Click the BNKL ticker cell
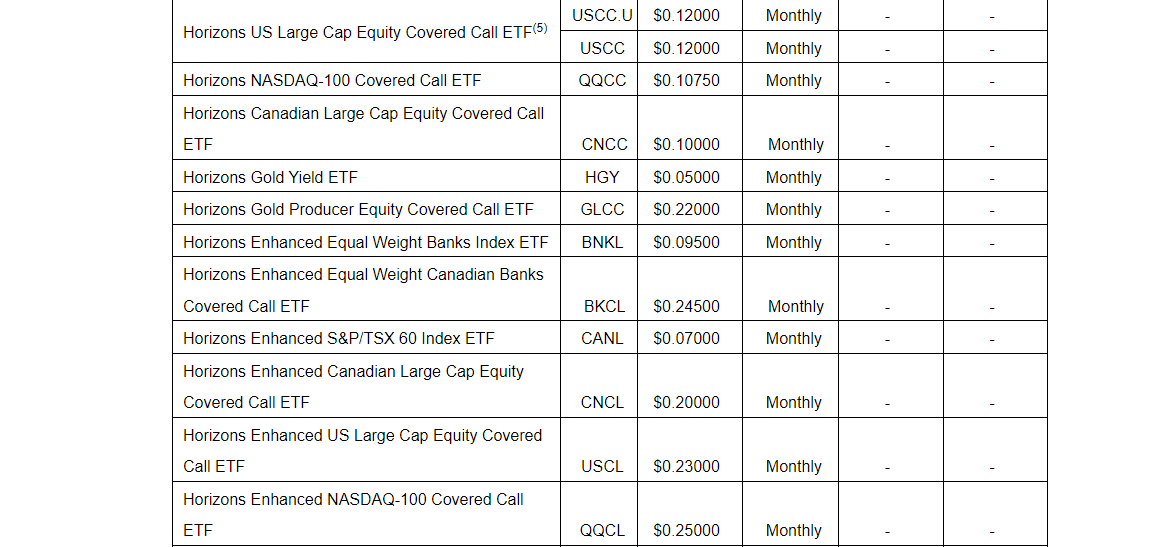This screenshot has width=1149, height=547. [602, 242]
